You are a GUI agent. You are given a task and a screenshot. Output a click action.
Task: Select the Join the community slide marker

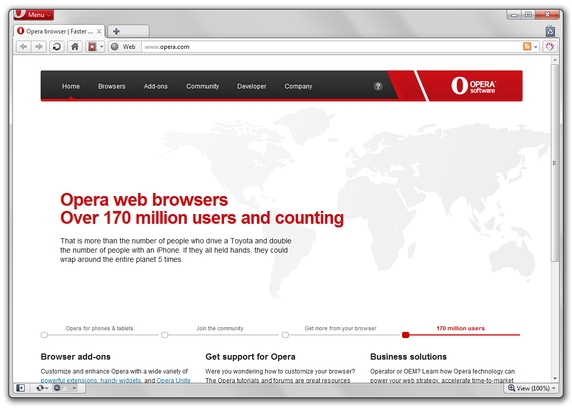tap(165, 335)
